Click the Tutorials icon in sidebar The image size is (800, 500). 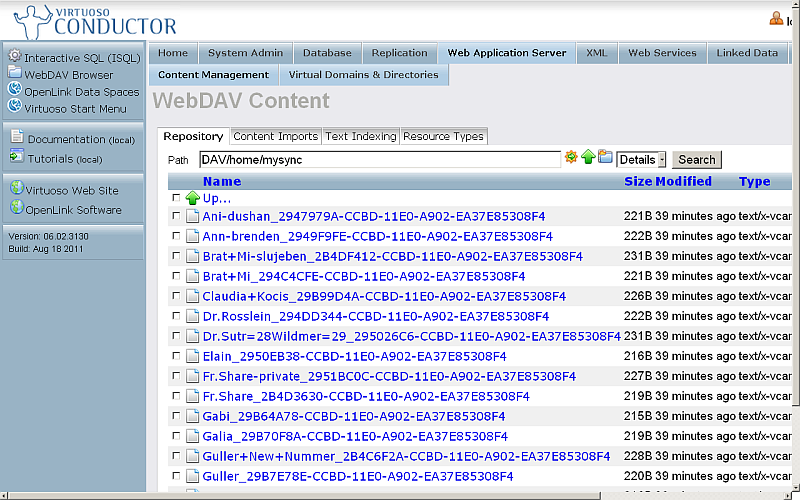(x=17, y=157)
